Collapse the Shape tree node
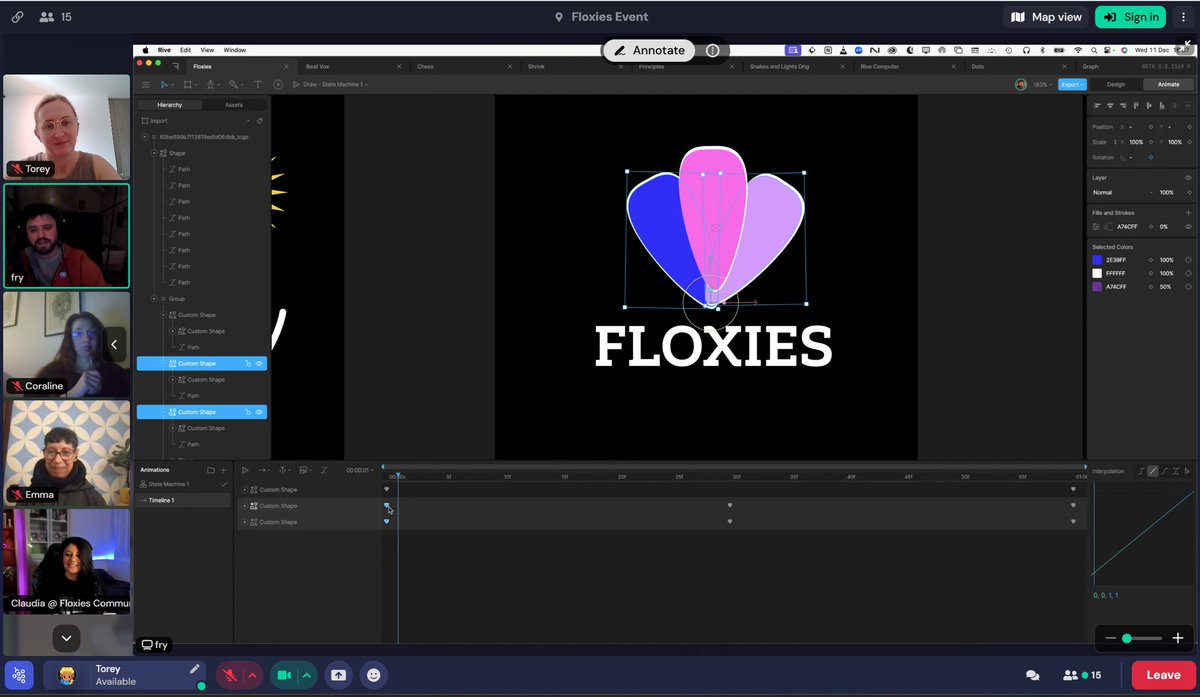The image size is (1200, 697). [154, 153]
